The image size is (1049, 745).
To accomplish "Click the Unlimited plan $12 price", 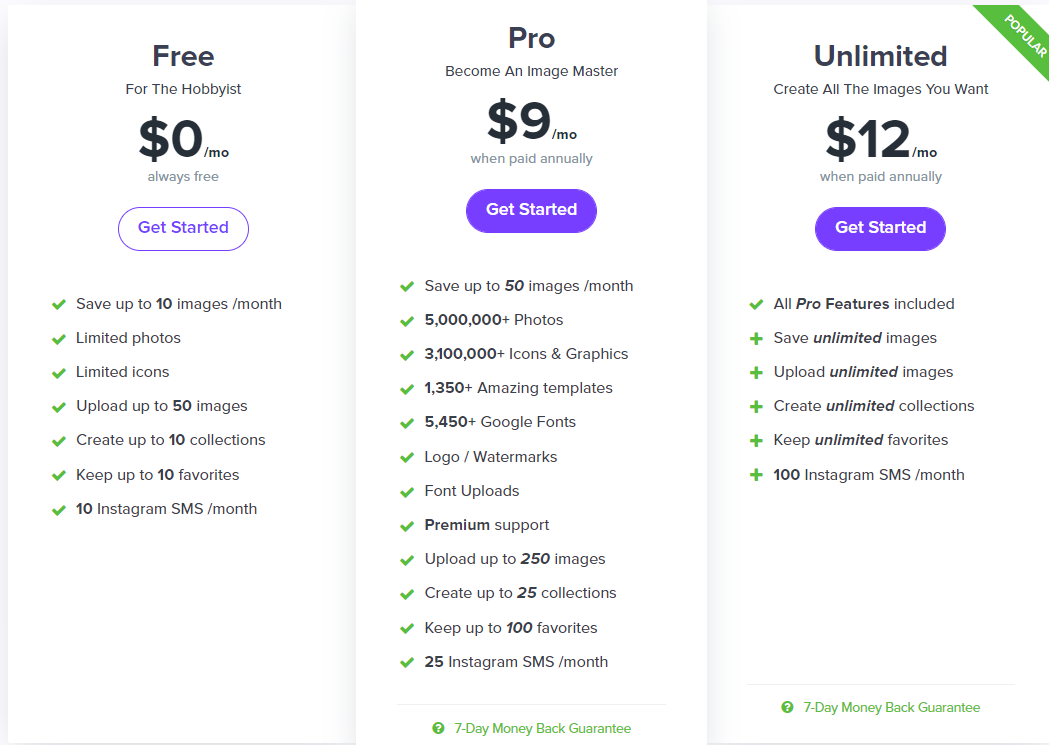I will click(x=868, y=140).
